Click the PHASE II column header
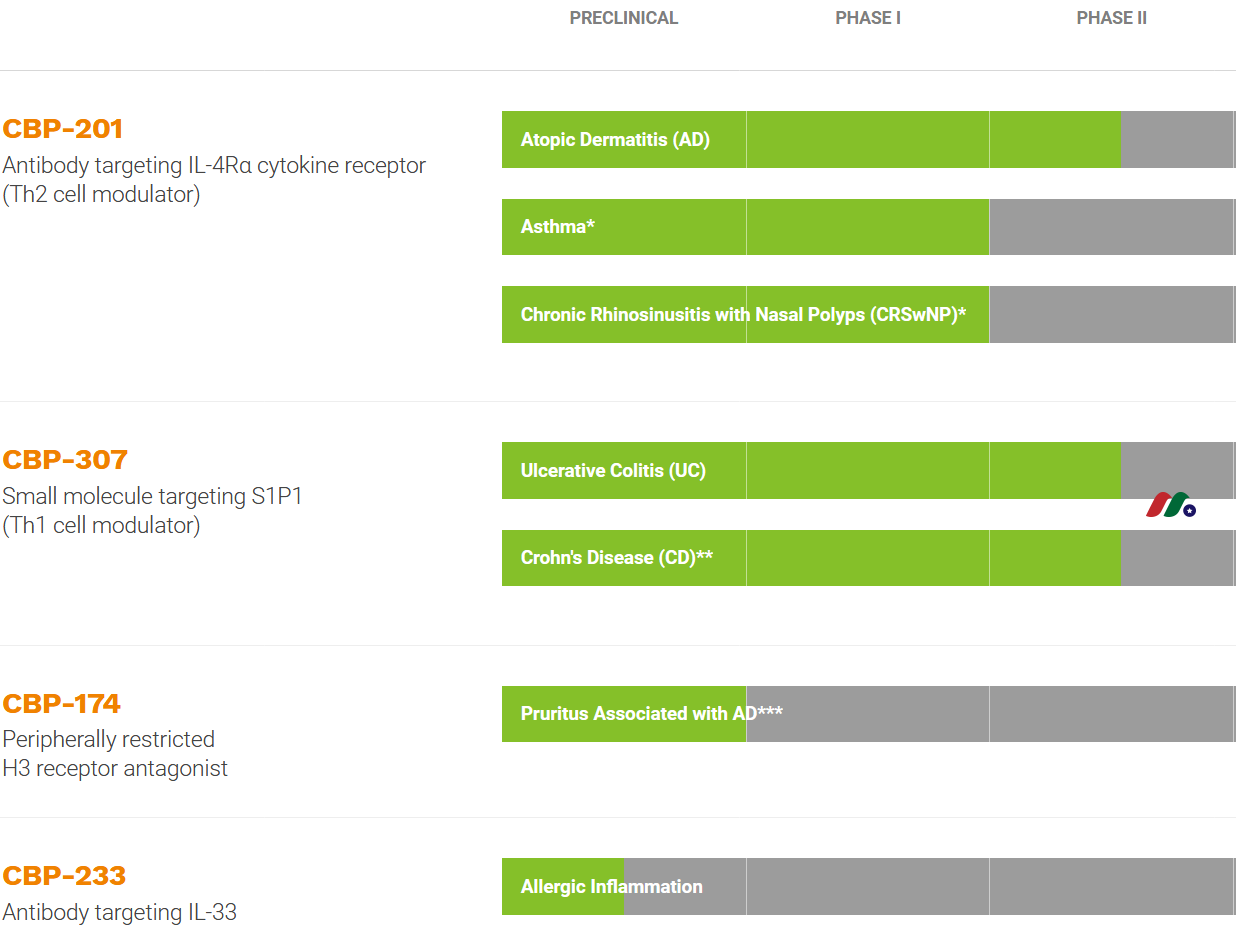The width and height of the screenshot is (1236, 928). [x=1111, y=18]
